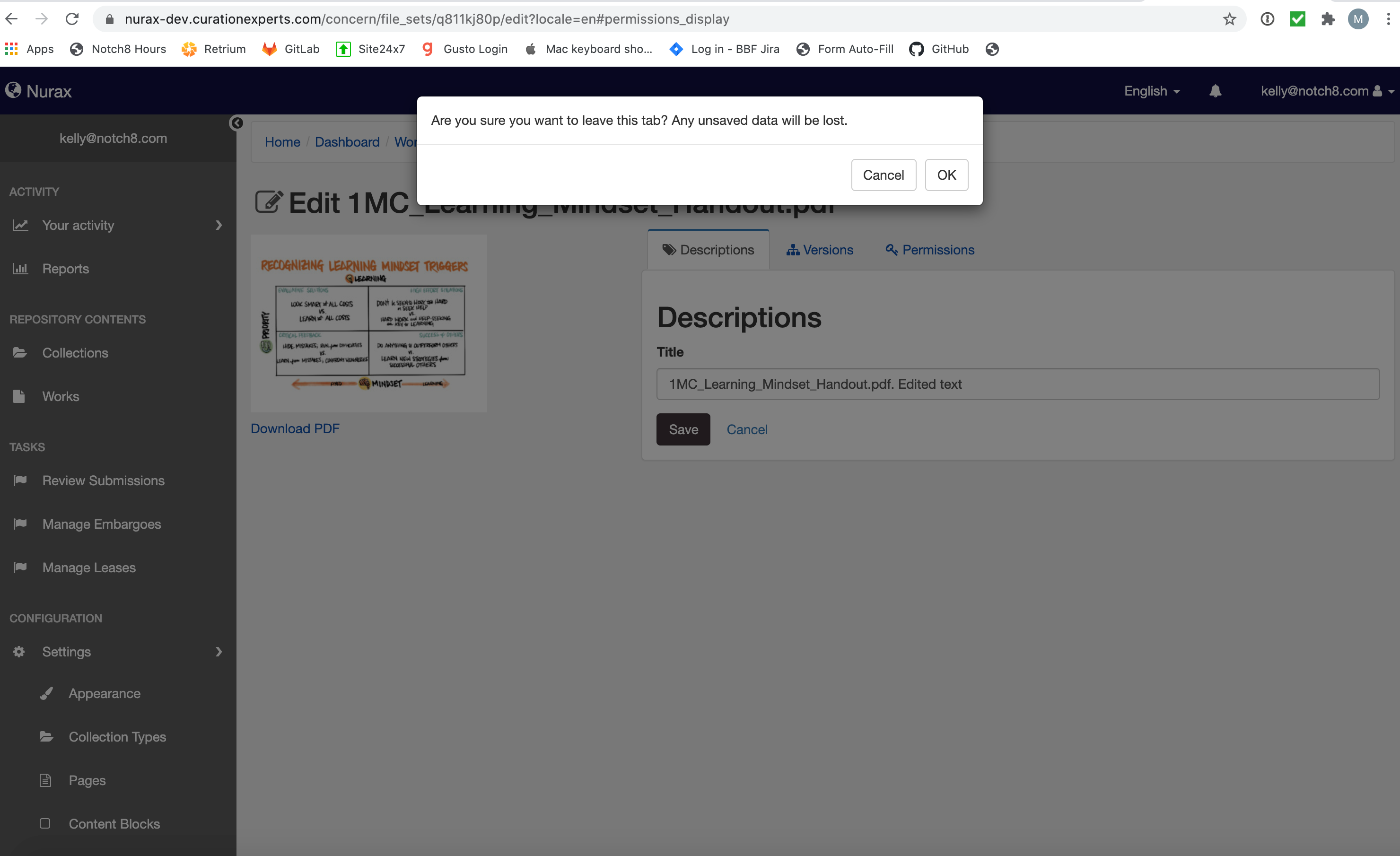Open the Form Auto-Fill bookmark
Viewport: 1400px width, 856px height.
845,49
